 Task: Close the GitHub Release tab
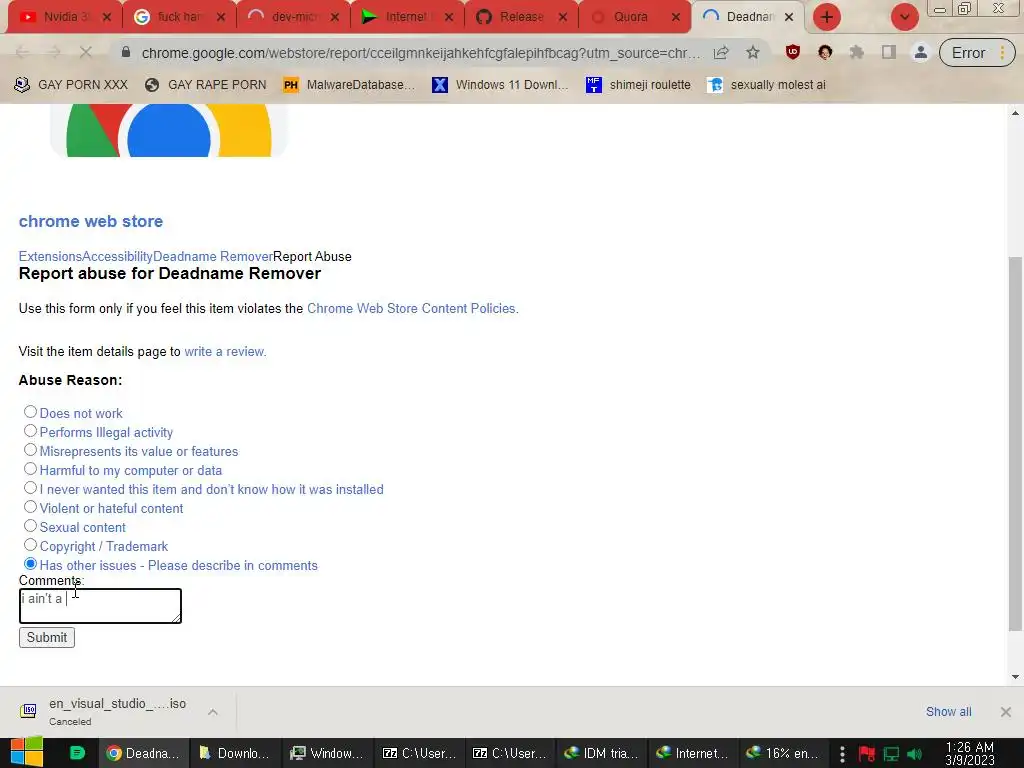[x=563, y=17]
